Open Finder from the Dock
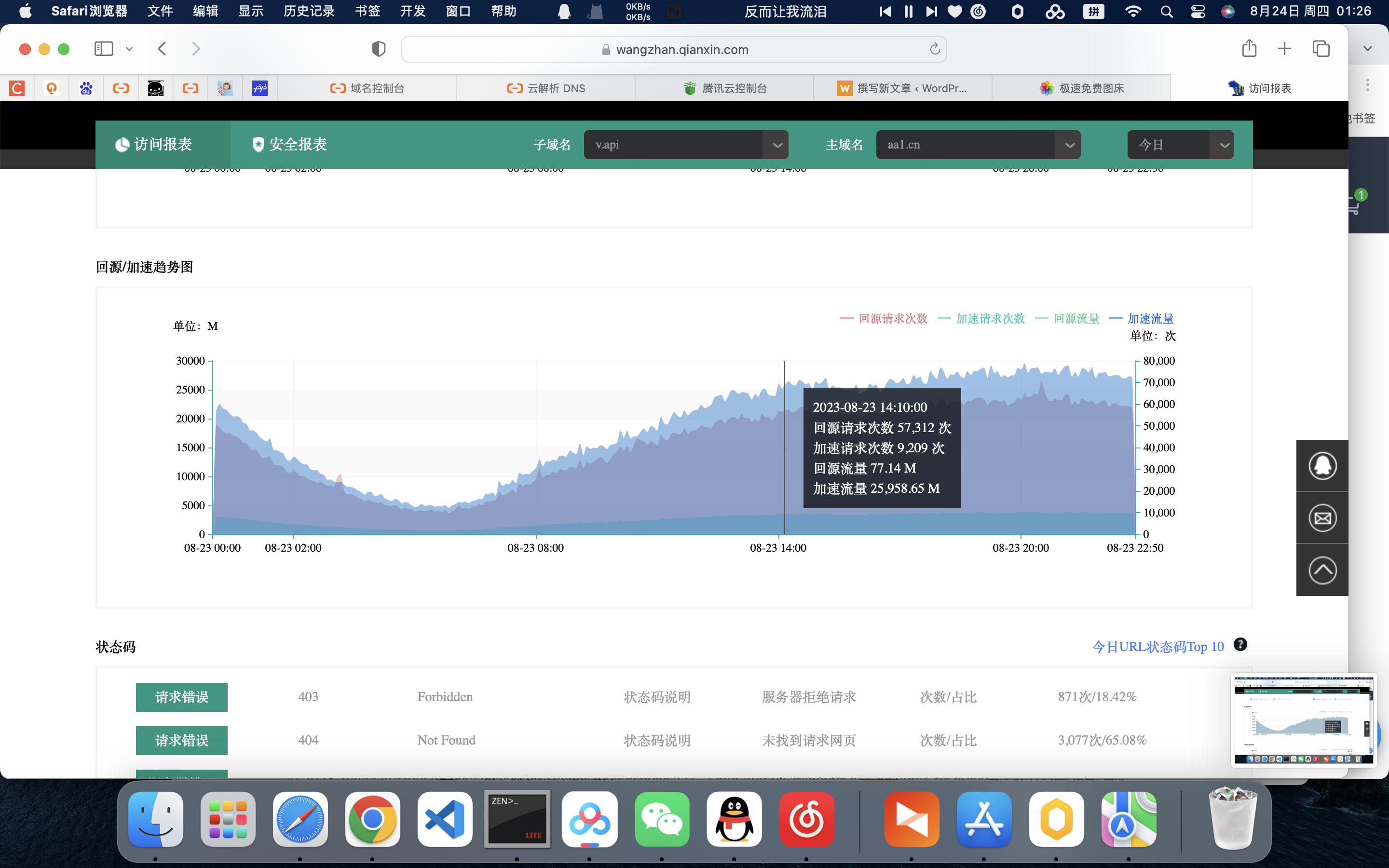The width and height of the screenshot is (1389, 868). point(156,819)
